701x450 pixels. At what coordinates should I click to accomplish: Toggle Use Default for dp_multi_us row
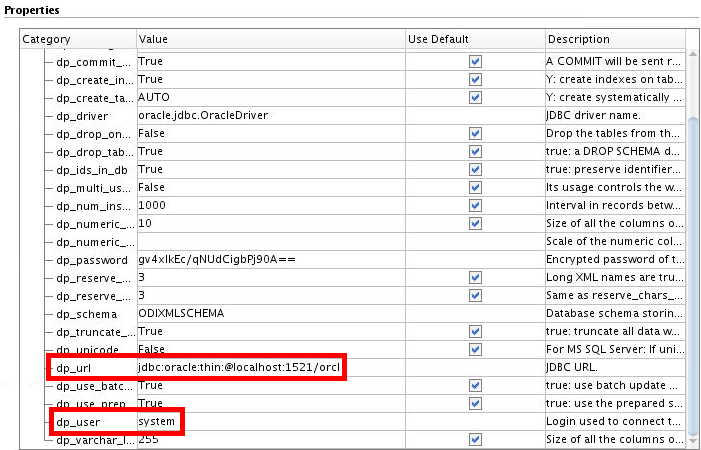[475, 188]
